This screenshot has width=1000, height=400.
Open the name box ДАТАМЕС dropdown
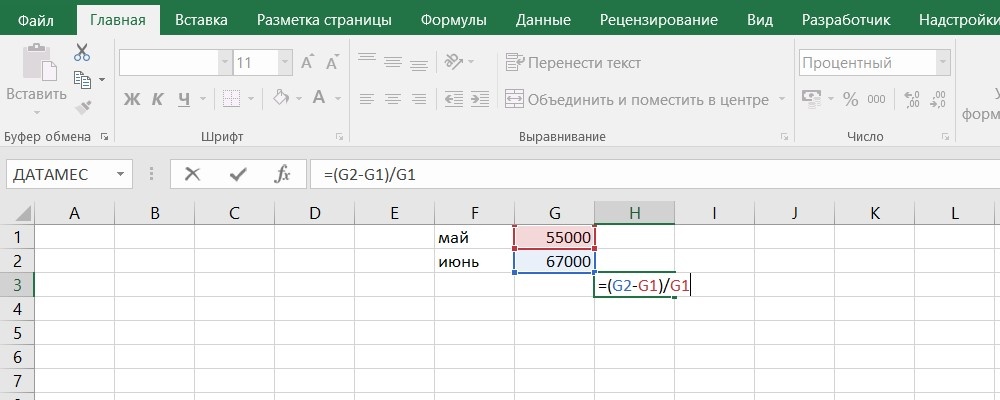tap(120, 174)
